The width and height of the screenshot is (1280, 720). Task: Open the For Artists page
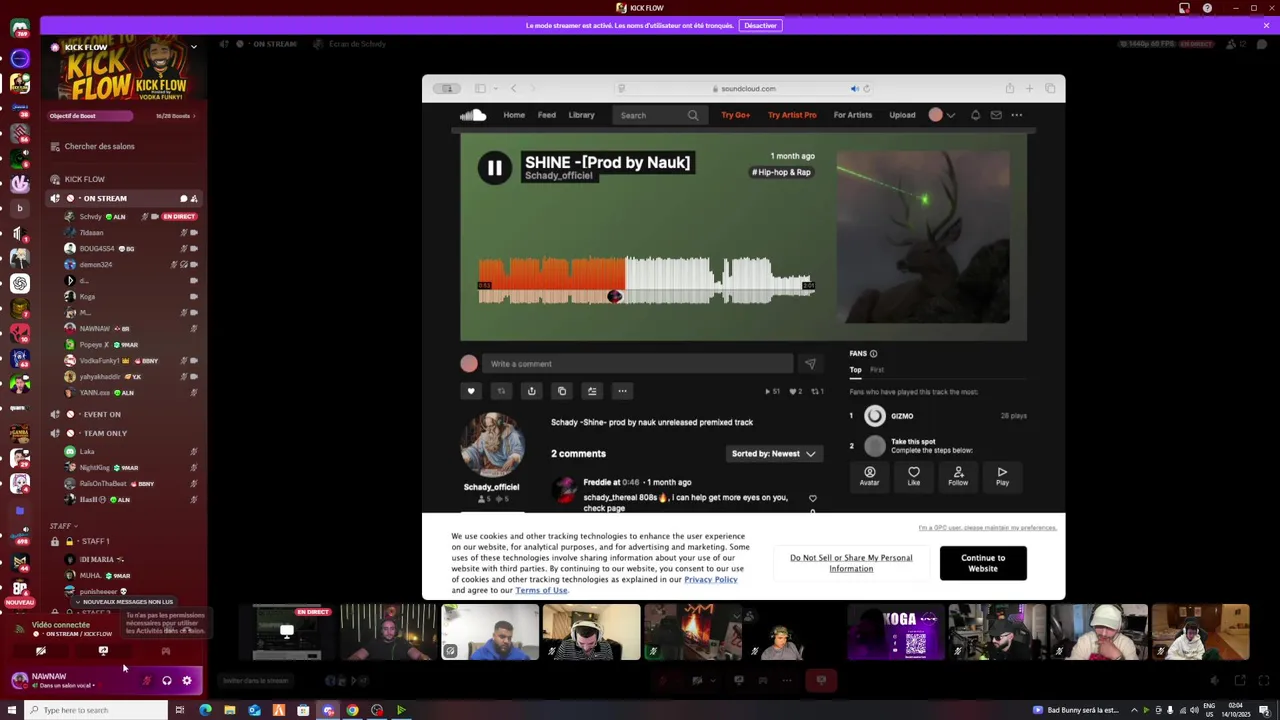coord(853,115)
